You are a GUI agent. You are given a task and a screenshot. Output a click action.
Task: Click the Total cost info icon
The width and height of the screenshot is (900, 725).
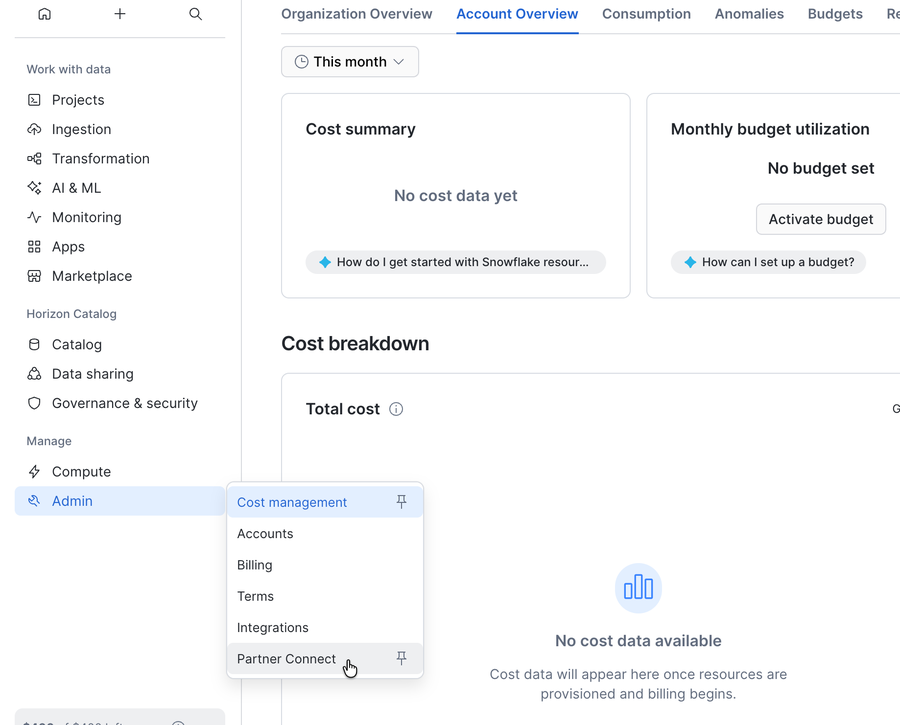396,409
